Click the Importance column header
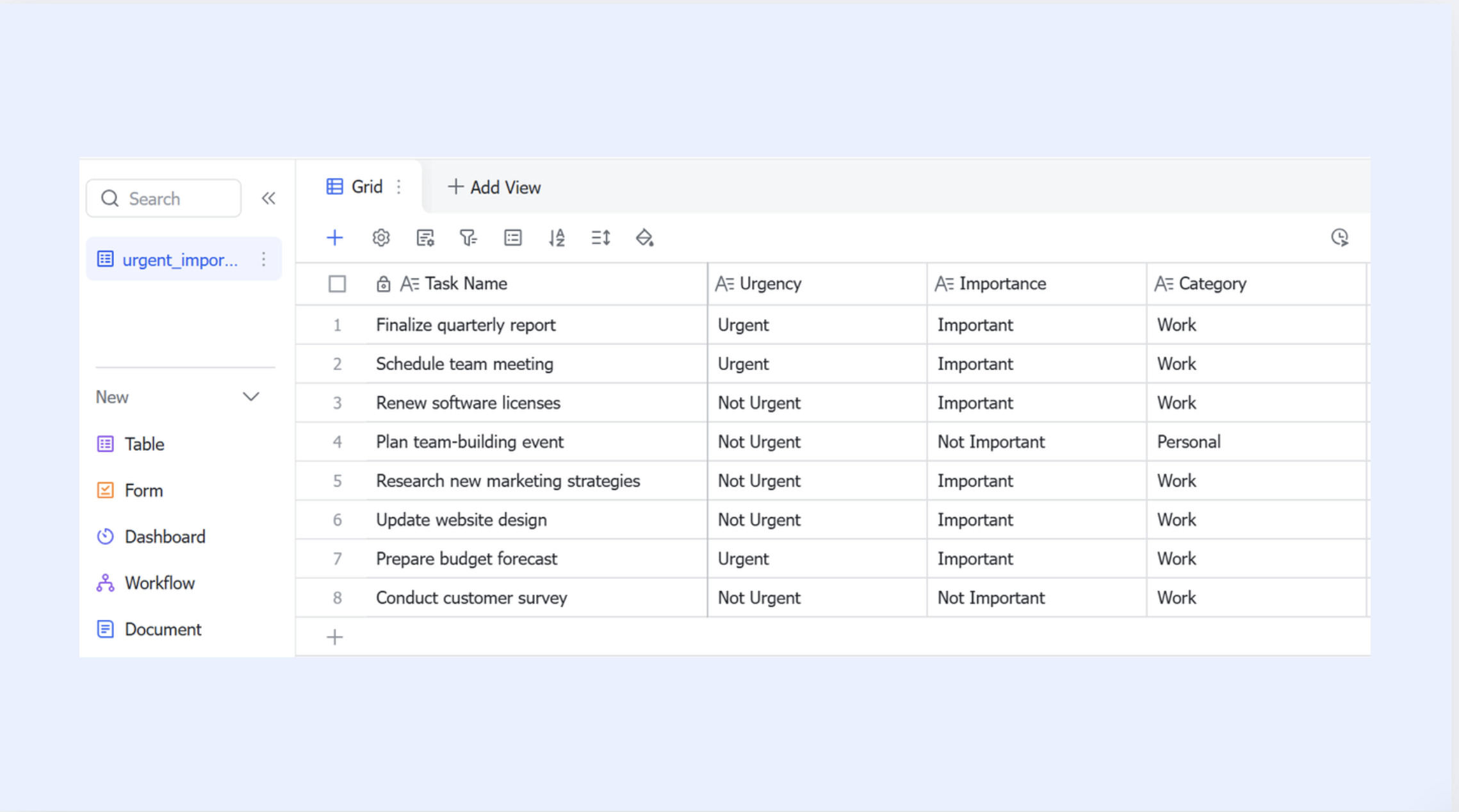Screen dimensions: 1459x812 pyautogui.click(x=1037, y=284)
